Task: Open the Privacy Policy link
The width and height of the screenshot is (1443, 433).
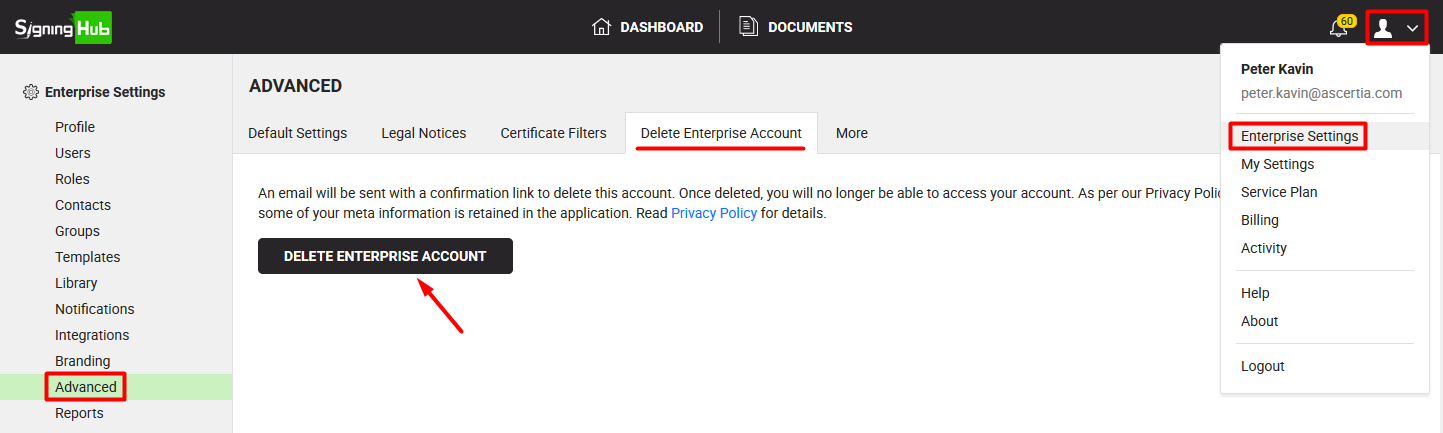Action: pyautogui.click(x=713, y=213)
